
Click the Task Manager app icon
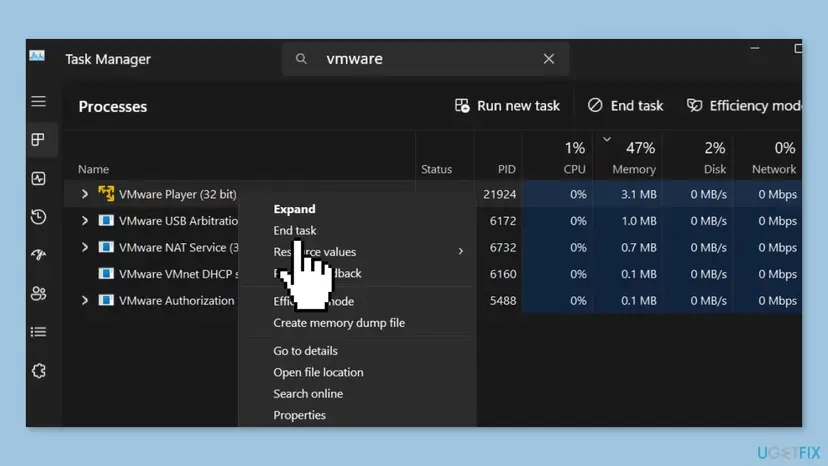[37, 56]
